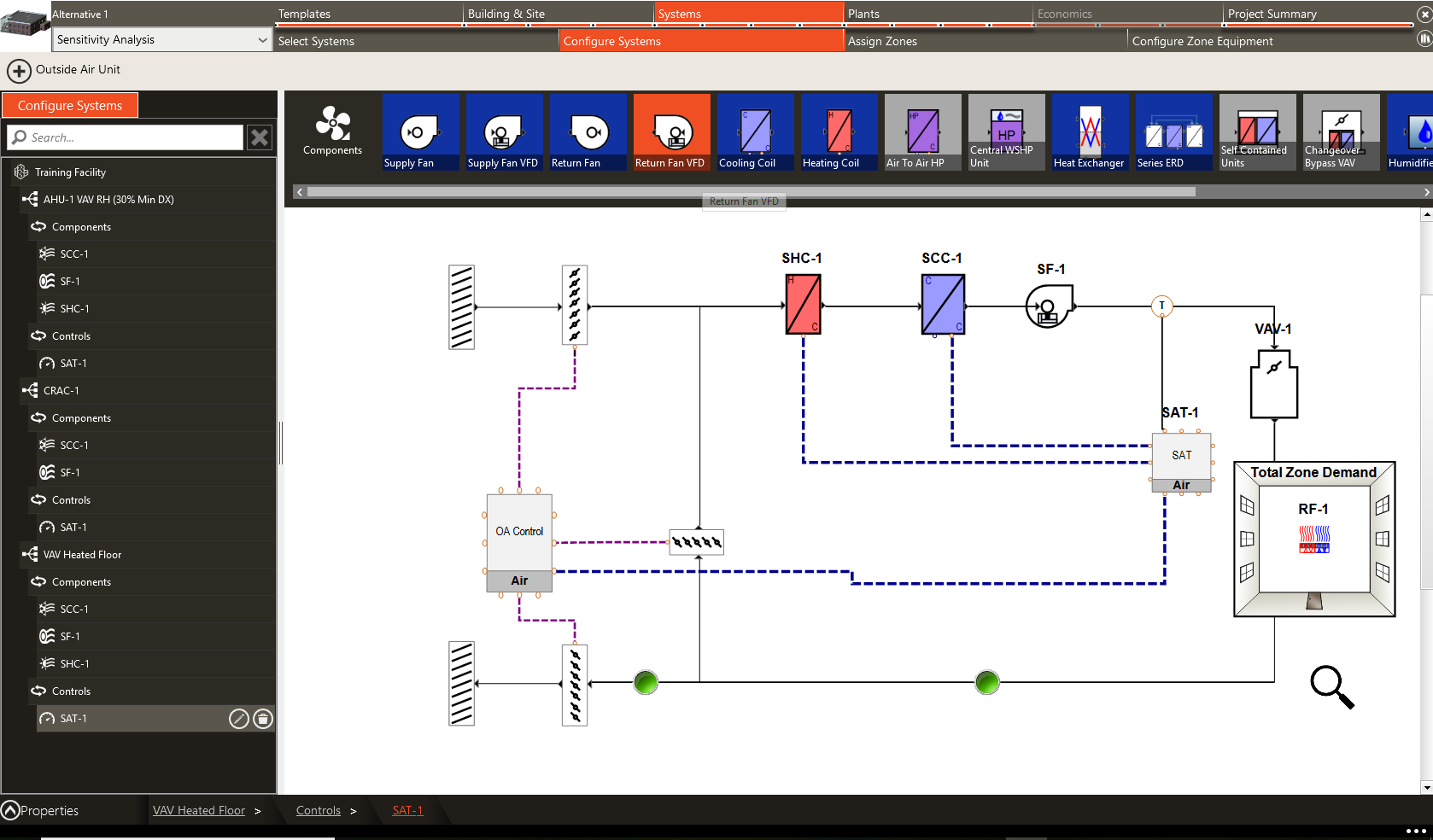The image size is (1433, 840).
Task: Click the VAV Heated Floor breadcrumb link
Action: pyautogui.click(x=199, y=810)
